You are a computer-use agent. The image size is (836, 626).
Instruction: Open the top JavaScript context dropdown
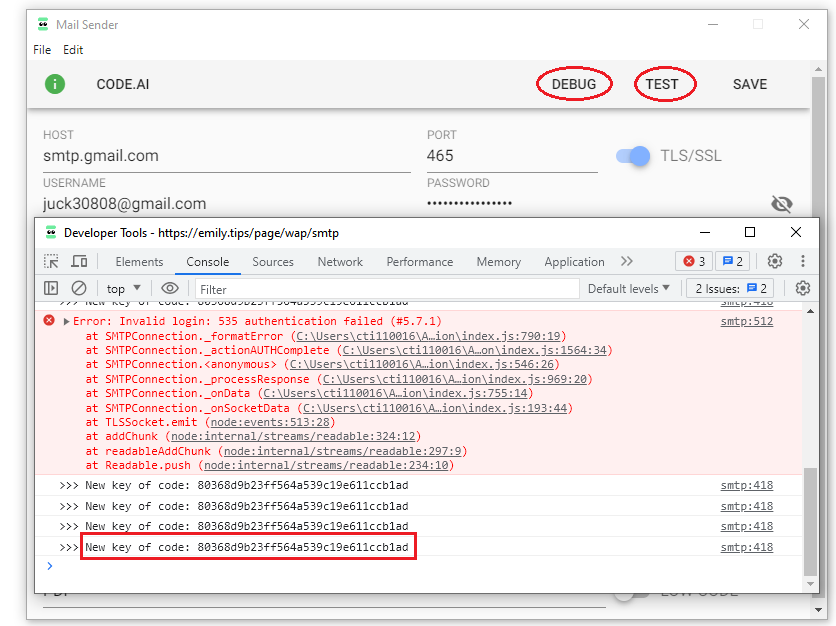pyautogui.click(x=124, y=289)
